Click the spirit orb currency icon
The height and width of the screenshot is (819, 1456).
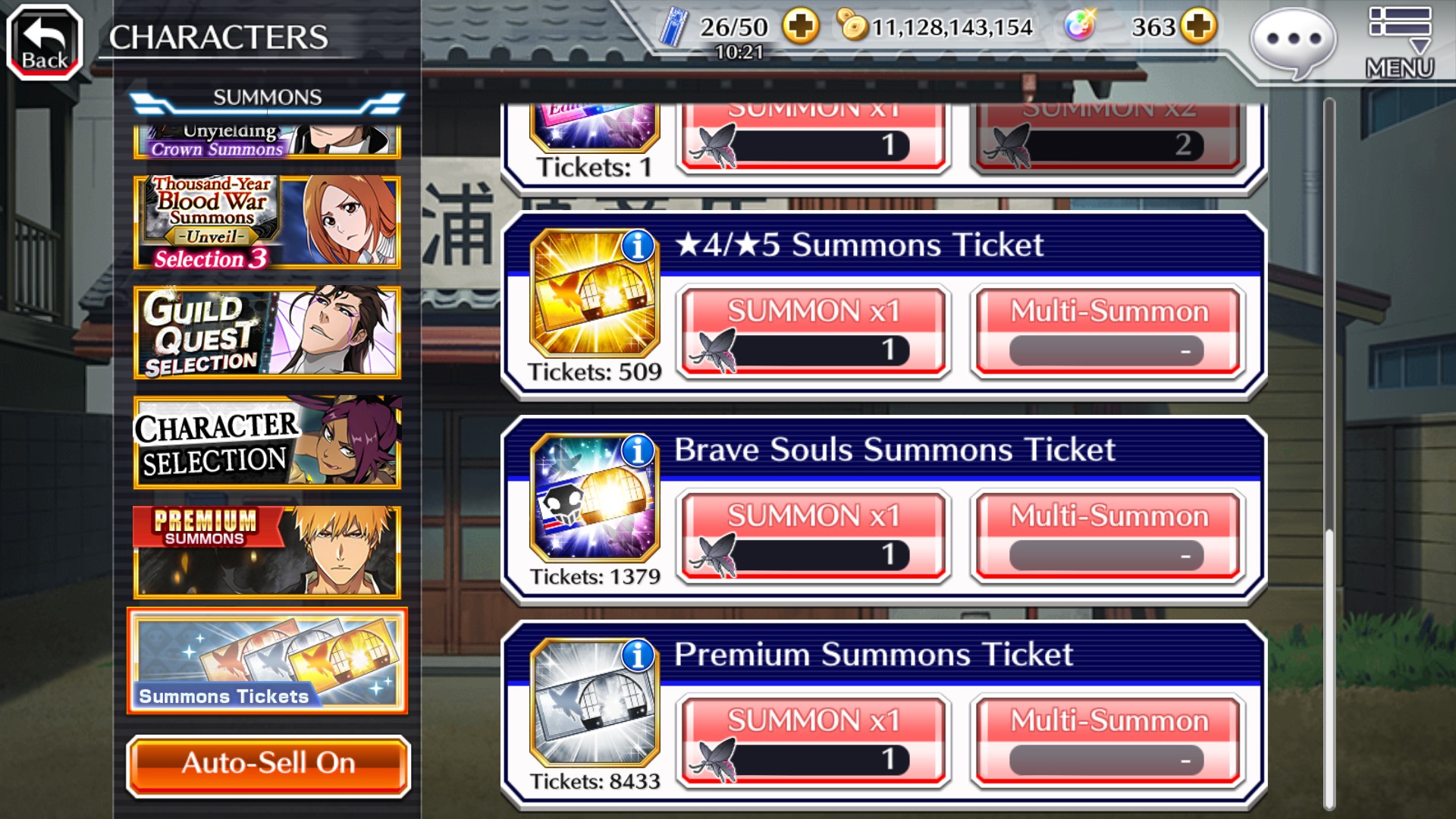click(1080, 27)
